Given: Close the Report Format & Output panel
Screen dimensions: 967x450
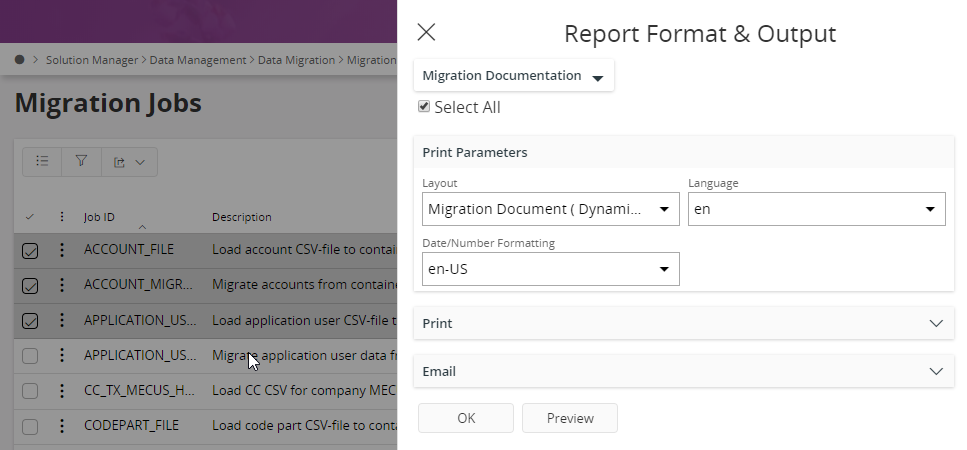Looking at the screenshot, I should 426,32.
